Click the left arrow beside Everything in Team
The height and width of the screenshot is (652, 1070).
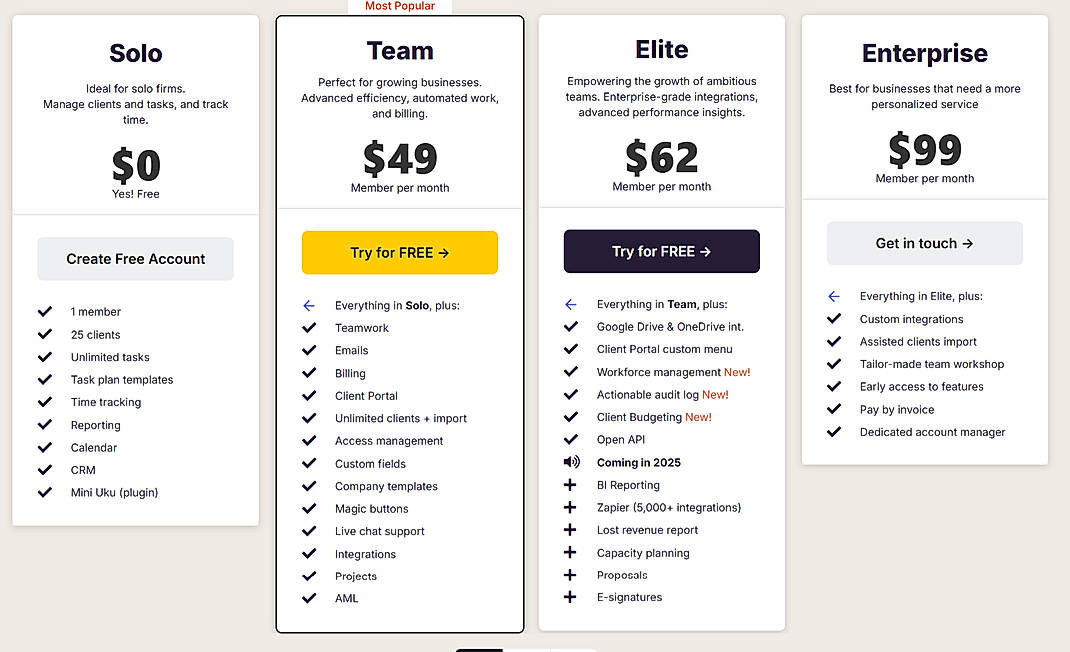[x=570, y=304]
